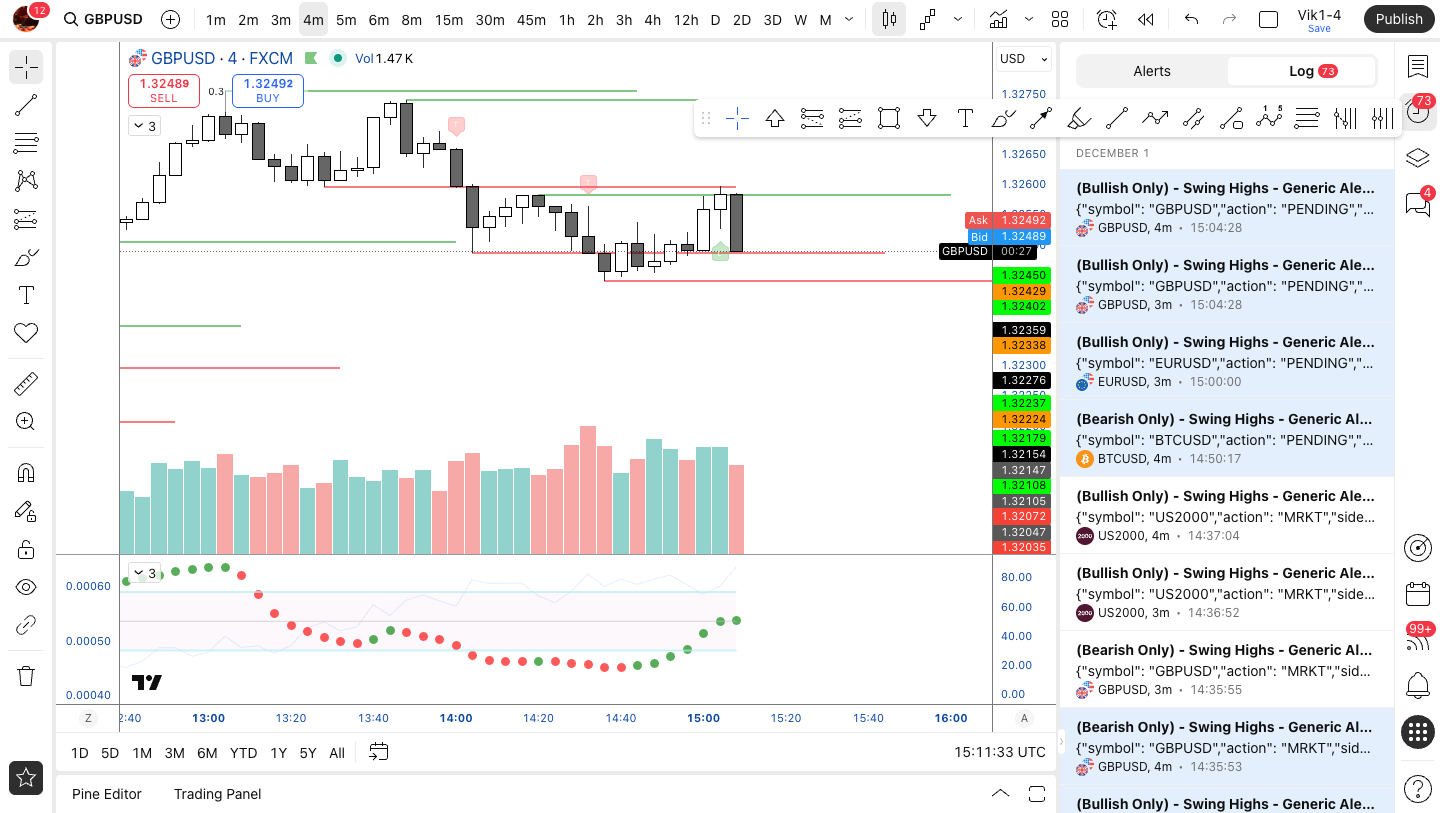Open the Fibonacci tools group in left toolbar
The height and width of the screenshot is (813, 1440).
pyautogui.click(x=26, y=143)
